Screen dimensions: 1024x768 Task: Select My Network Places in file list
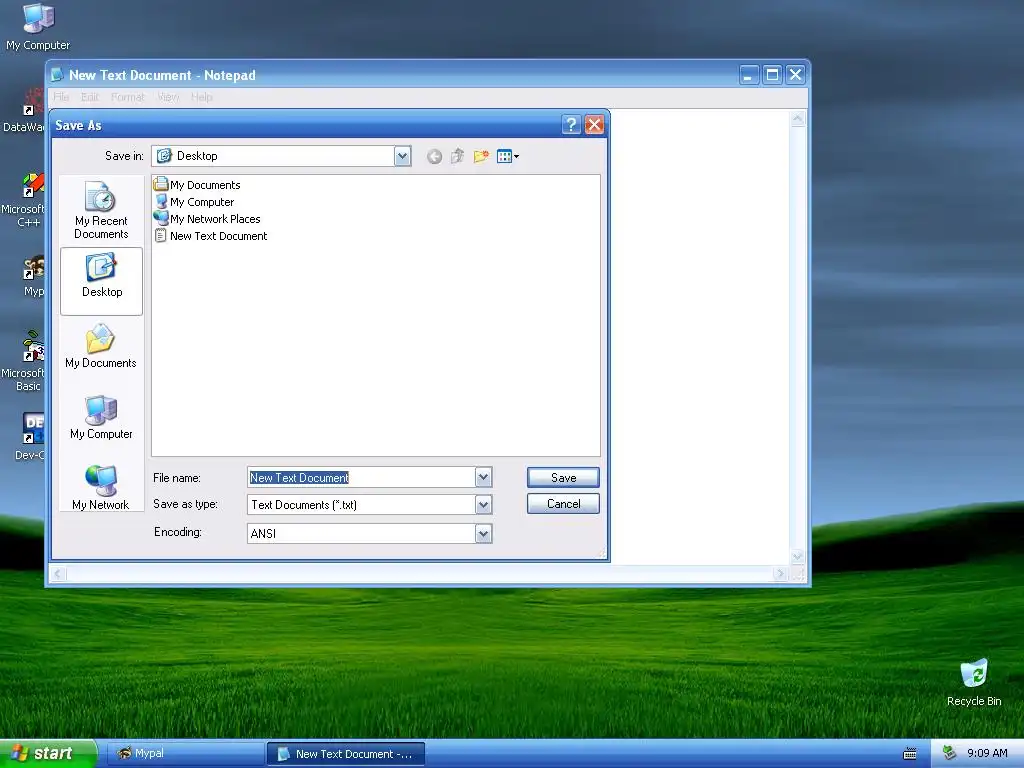207,219
